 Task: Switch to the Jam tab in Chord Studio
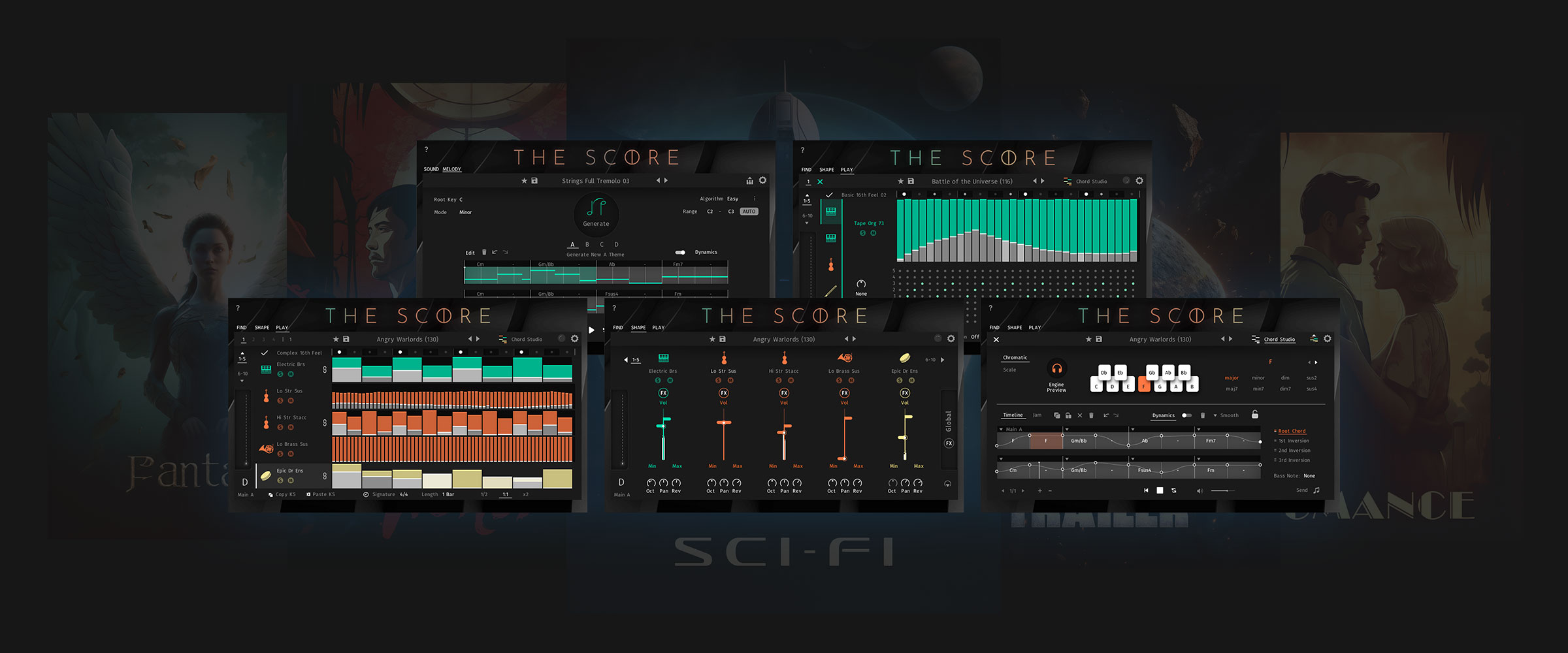pyautogui.click(x=1037, y=415)
